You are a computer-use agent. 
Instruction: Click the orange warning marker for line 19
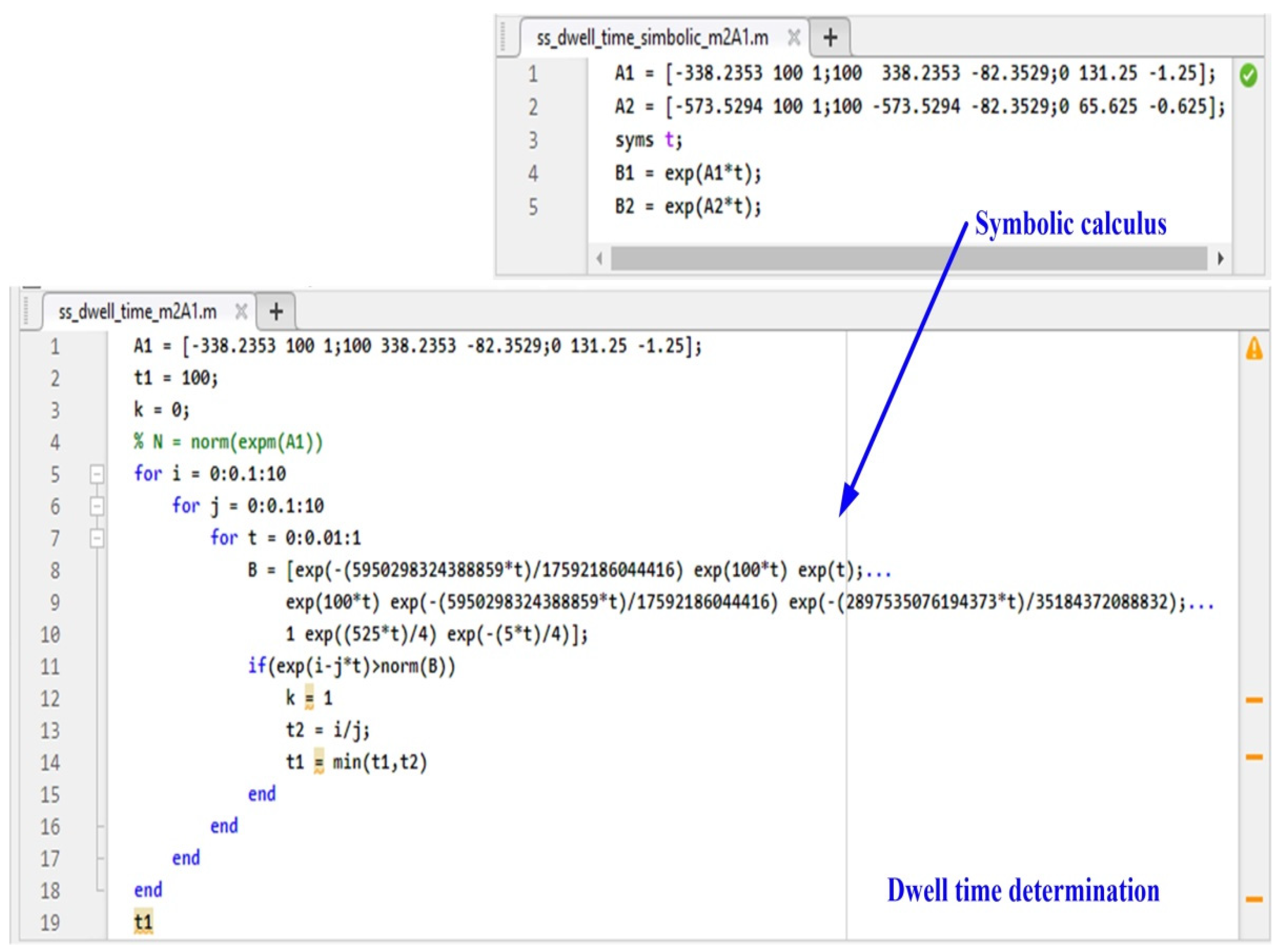(1254, 899)
